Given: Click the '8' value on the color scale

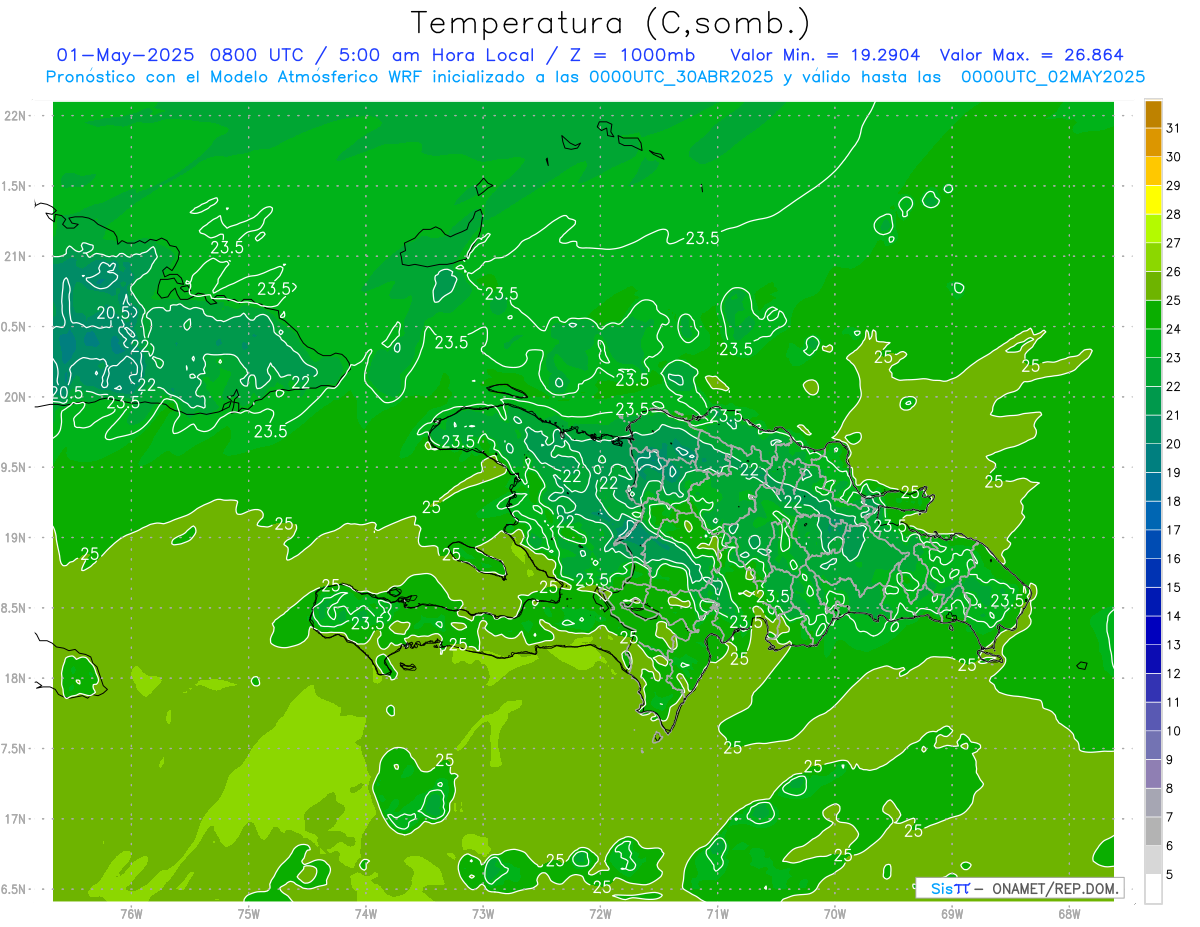Looking at the screenshot, I should click(1170, 788).
